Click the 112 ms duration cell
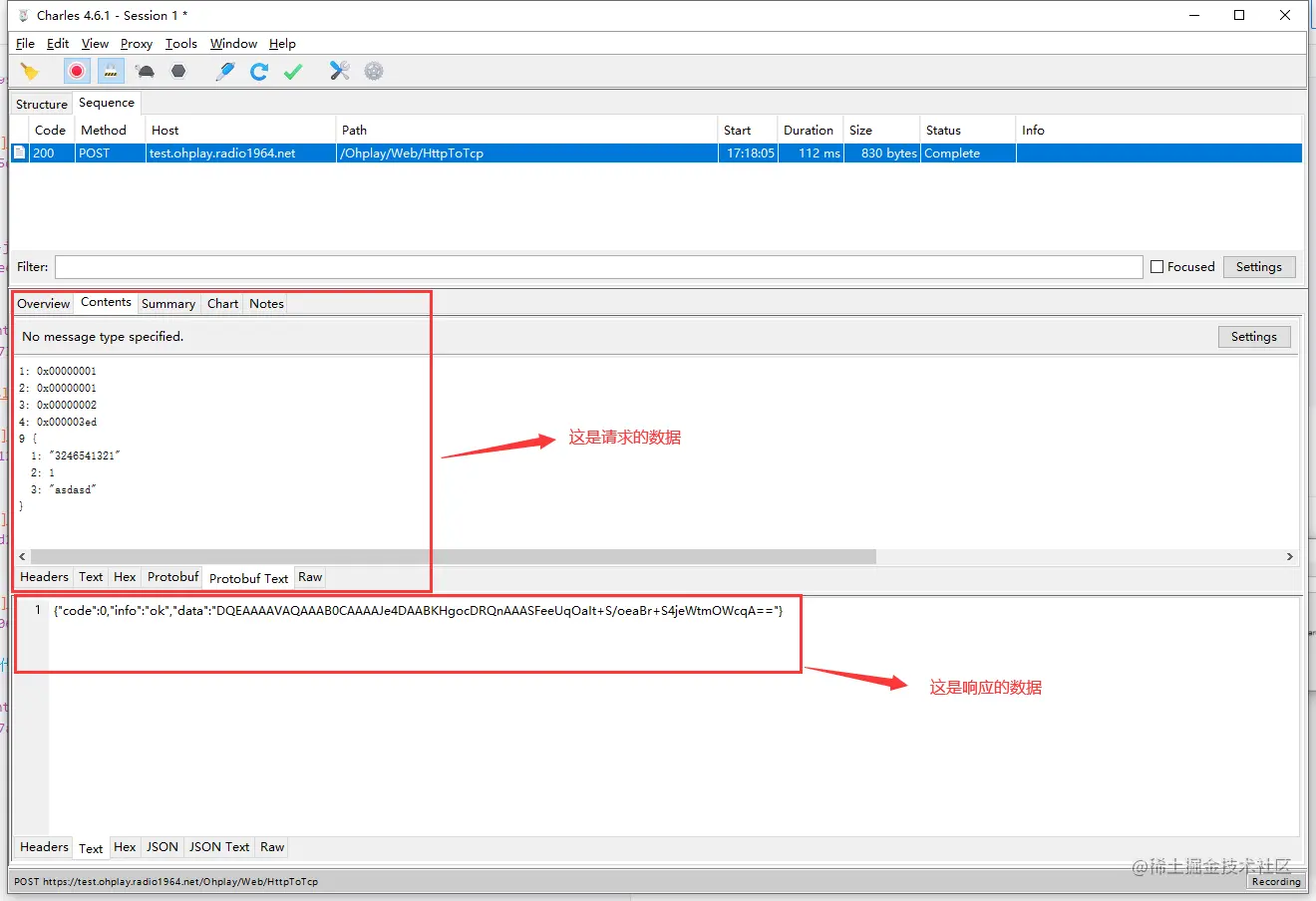The image size is (1316, 901). (811, 153)
